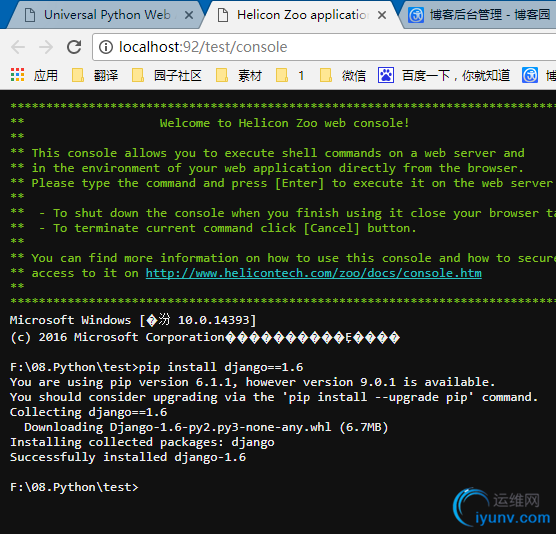This screenshot has width=556, height=534.
Task: Close the Universal Python Web tab
Action: pos(189,15)
